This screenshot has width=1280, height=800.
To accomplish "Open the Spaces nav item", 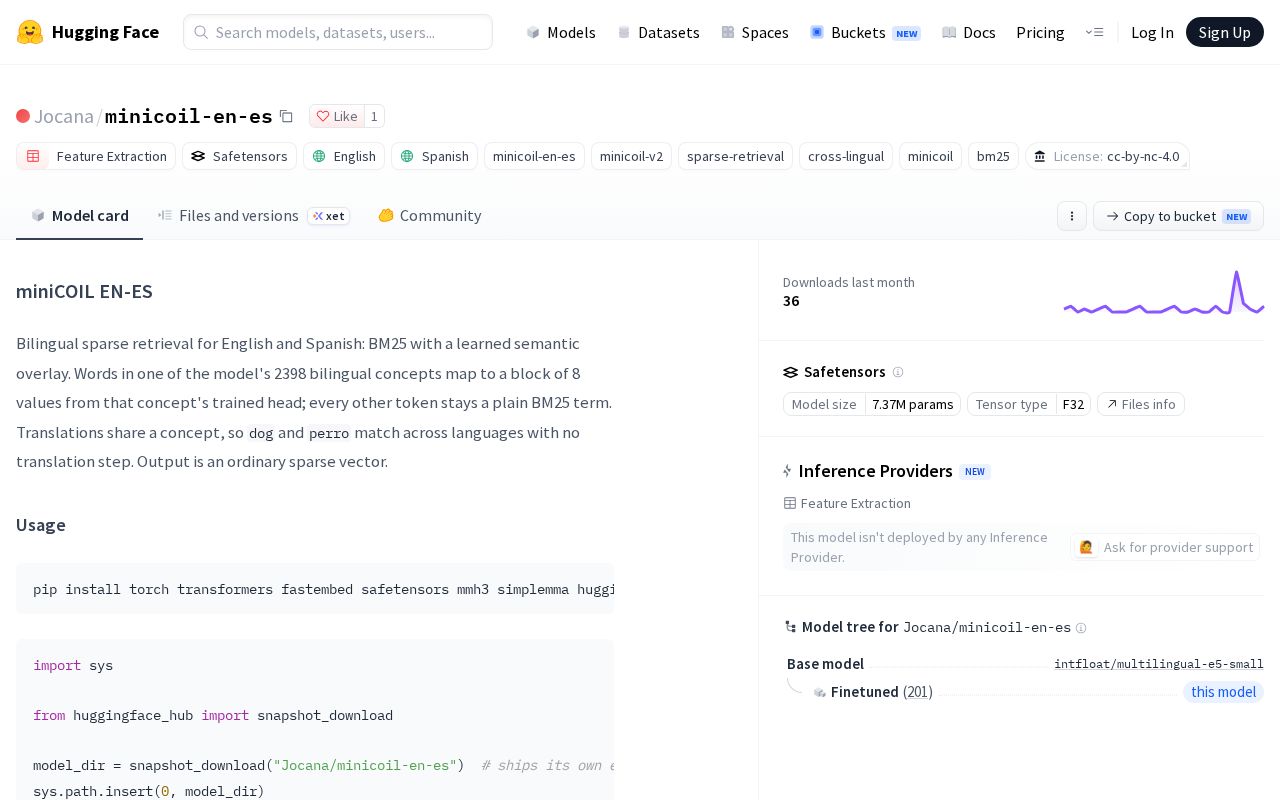I will tap(755, 32).
